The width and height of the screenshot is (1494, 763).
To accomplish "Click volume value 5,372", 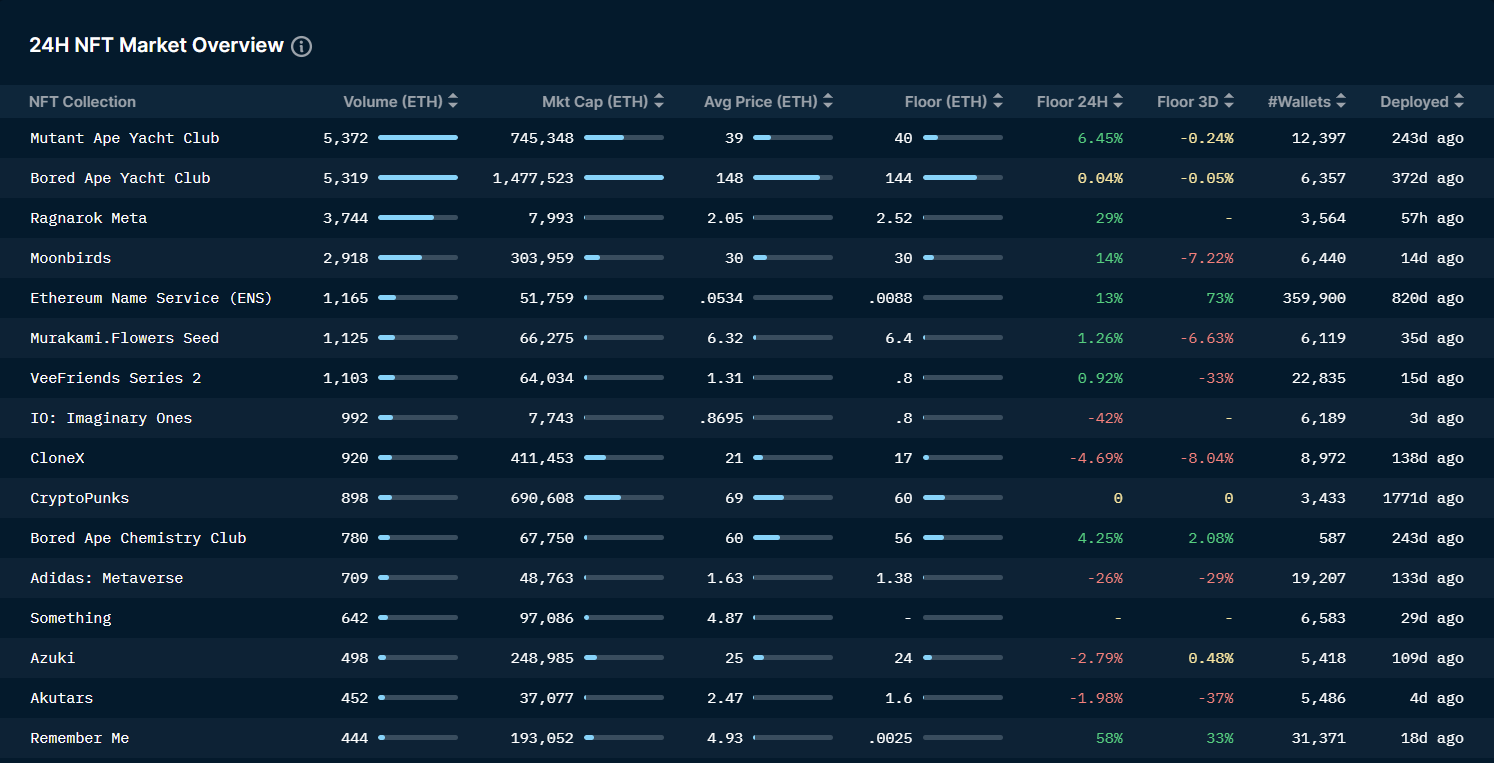I will [346, 138].
